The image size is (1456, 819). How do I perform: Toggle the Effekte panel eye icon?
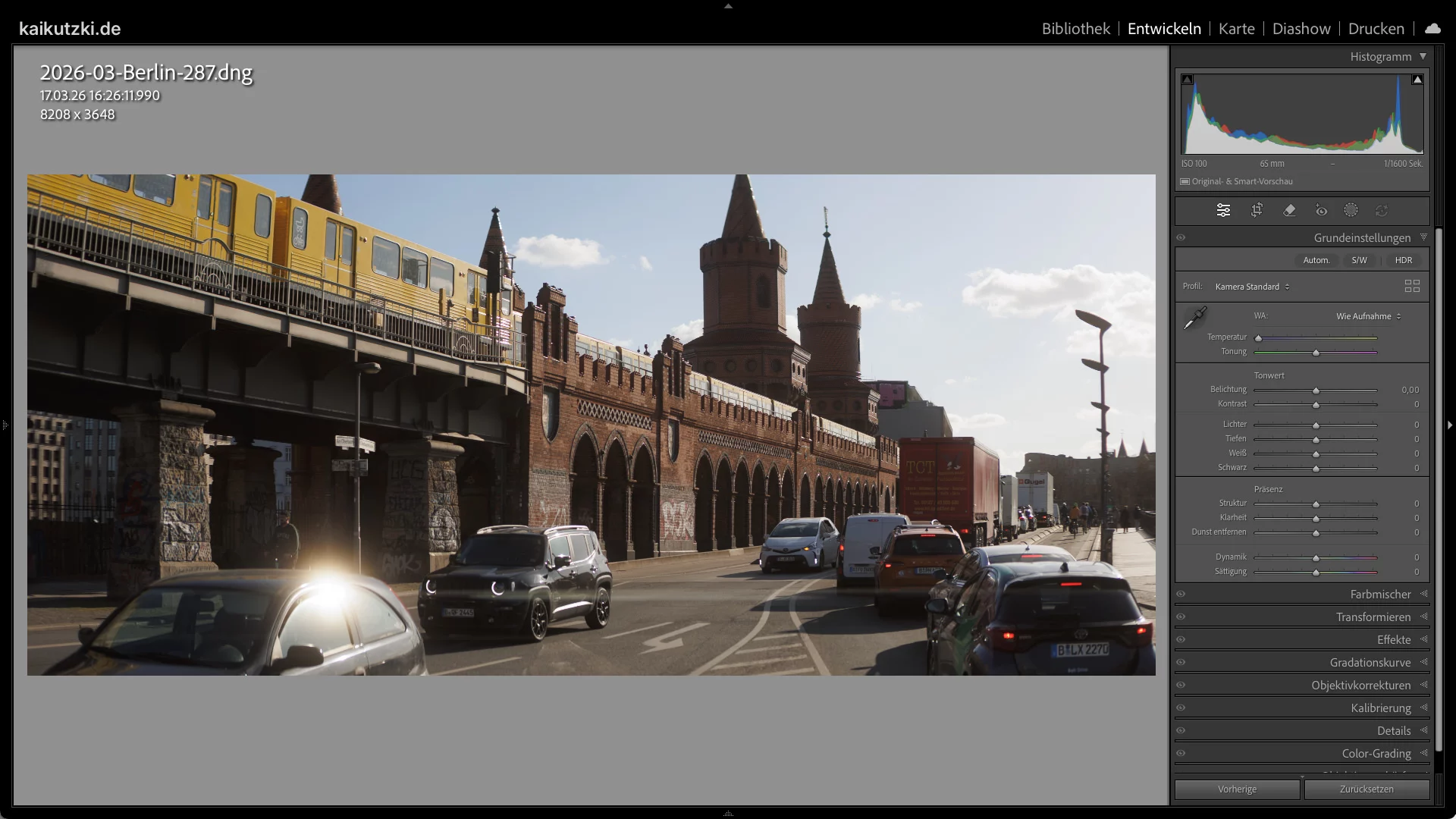coord(1181,639)
